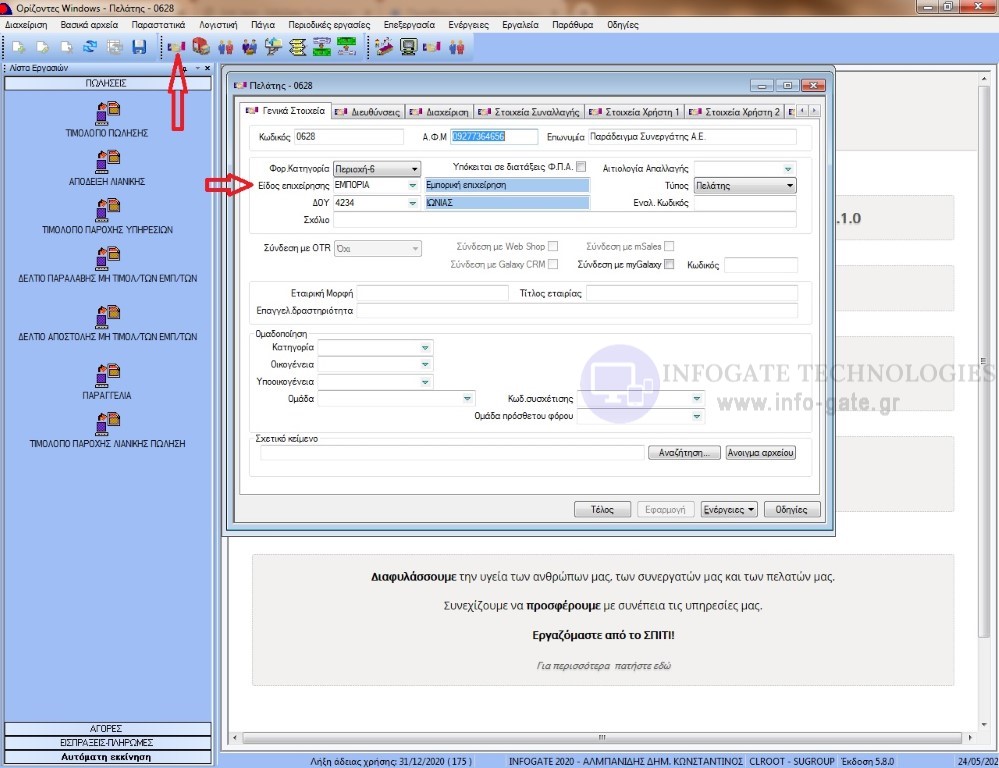Expand the ΑΓΟΡΕΣ sidebar section

pos(107,728)
